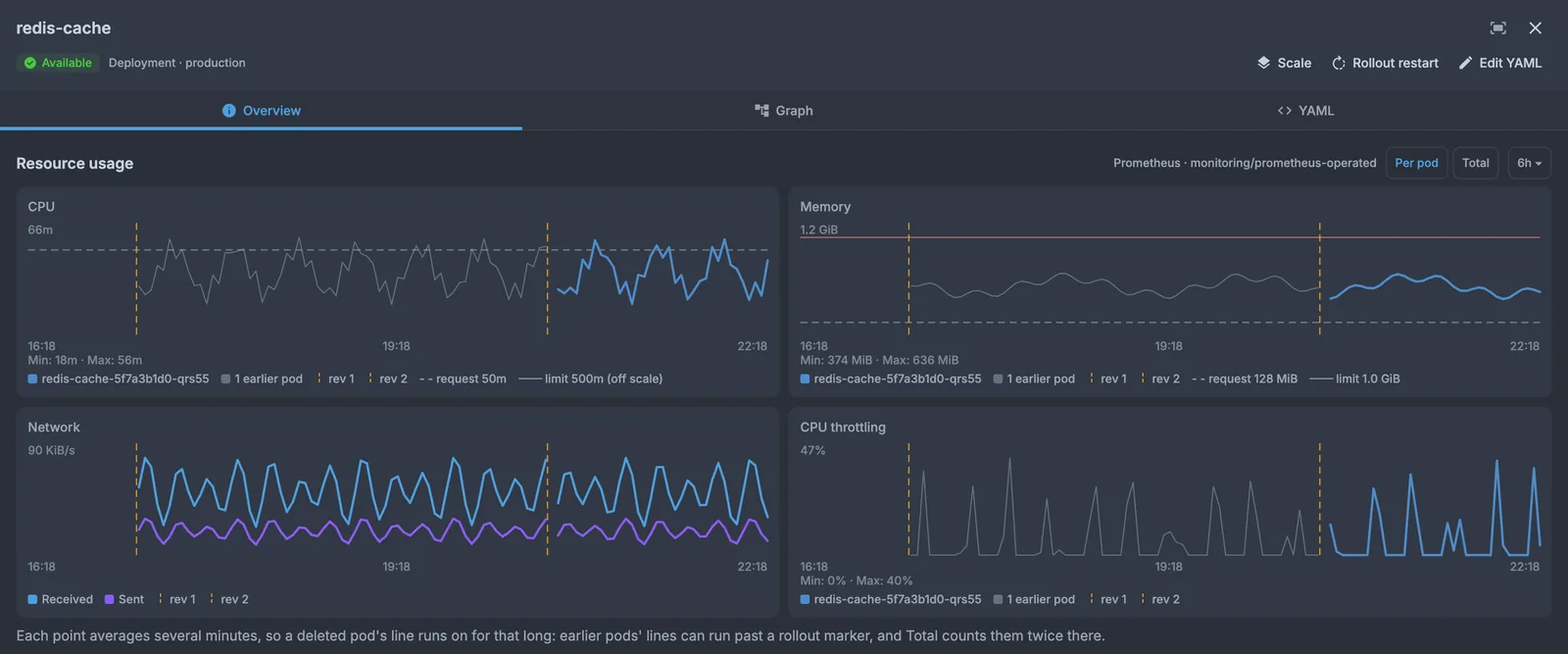Screen dimensions: 1568x654
Task: Click the Edit YAML pencil icon
Action: [1465, 63]
